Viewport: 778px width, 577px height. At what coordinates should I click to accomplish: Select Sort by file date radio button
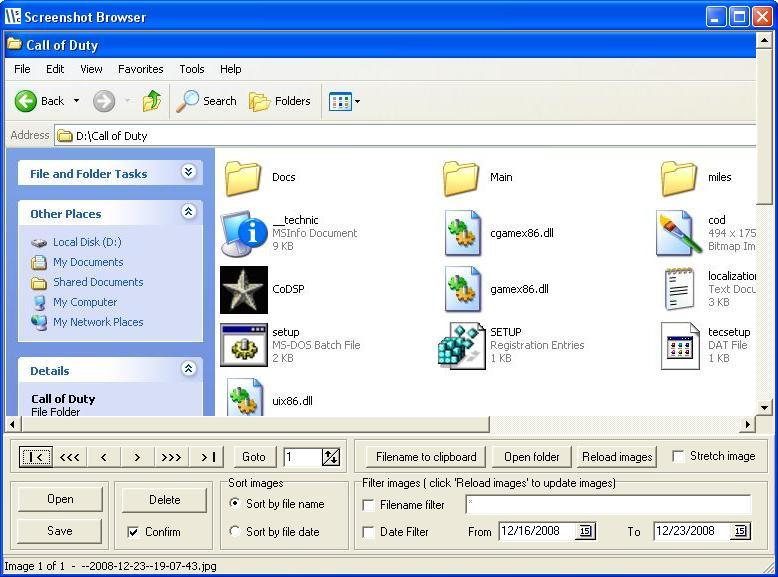coord(234,531)
